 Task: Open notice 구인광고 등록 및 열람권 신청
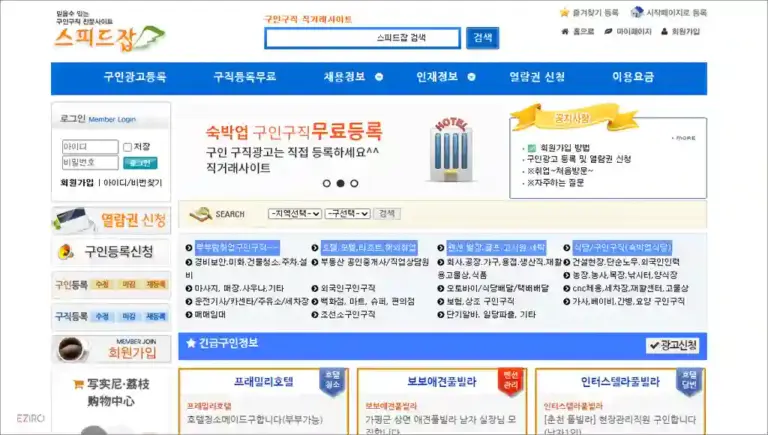pos(579,159)
